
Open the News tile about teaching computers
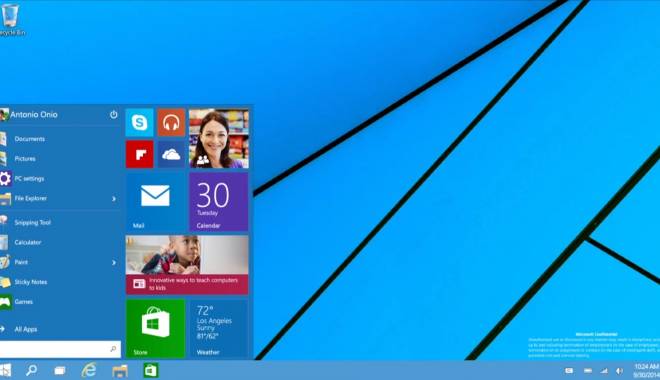point(187,265)
